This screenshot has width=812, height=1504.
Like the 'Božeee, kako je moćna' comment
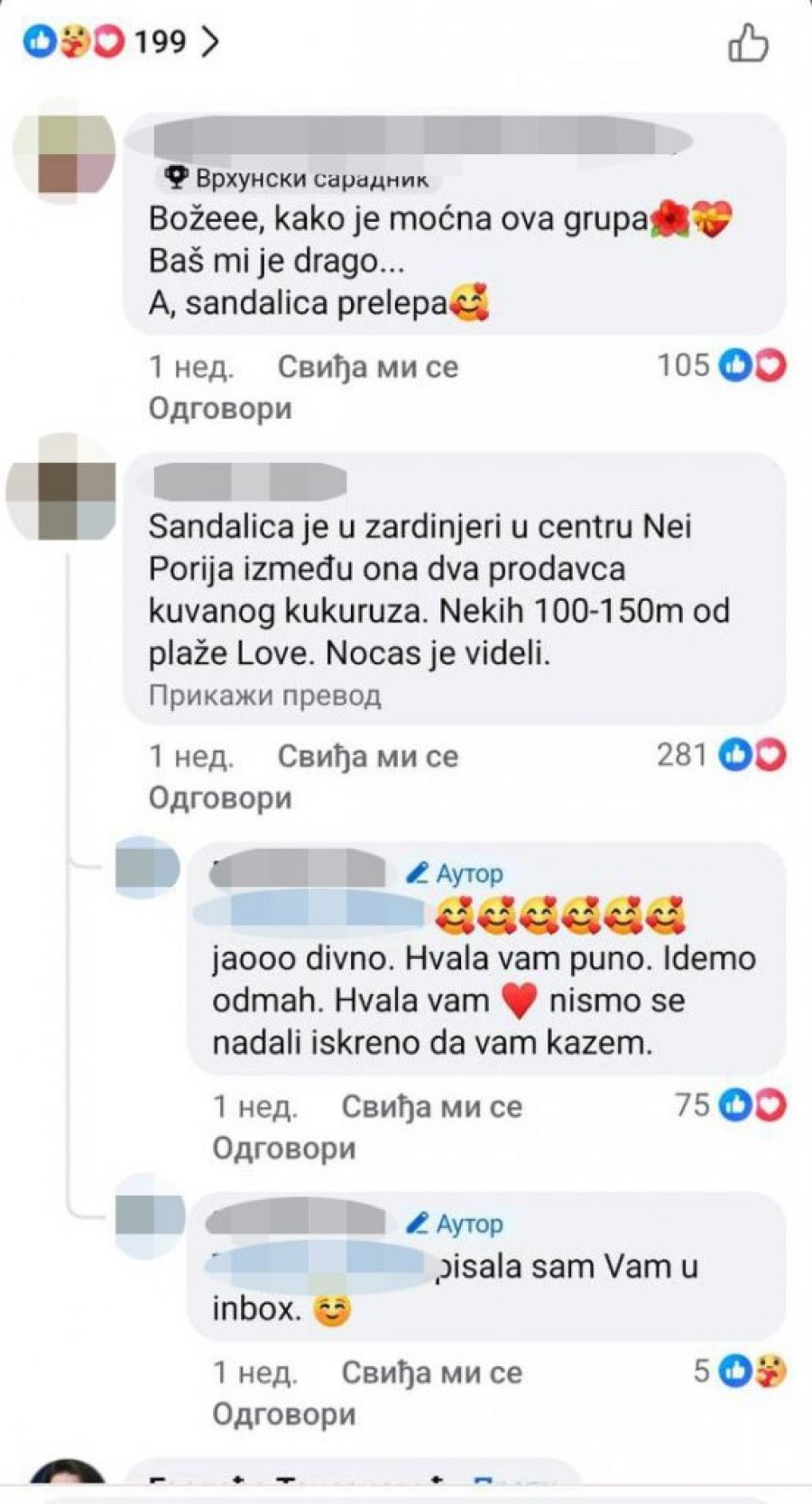[367, 367]
